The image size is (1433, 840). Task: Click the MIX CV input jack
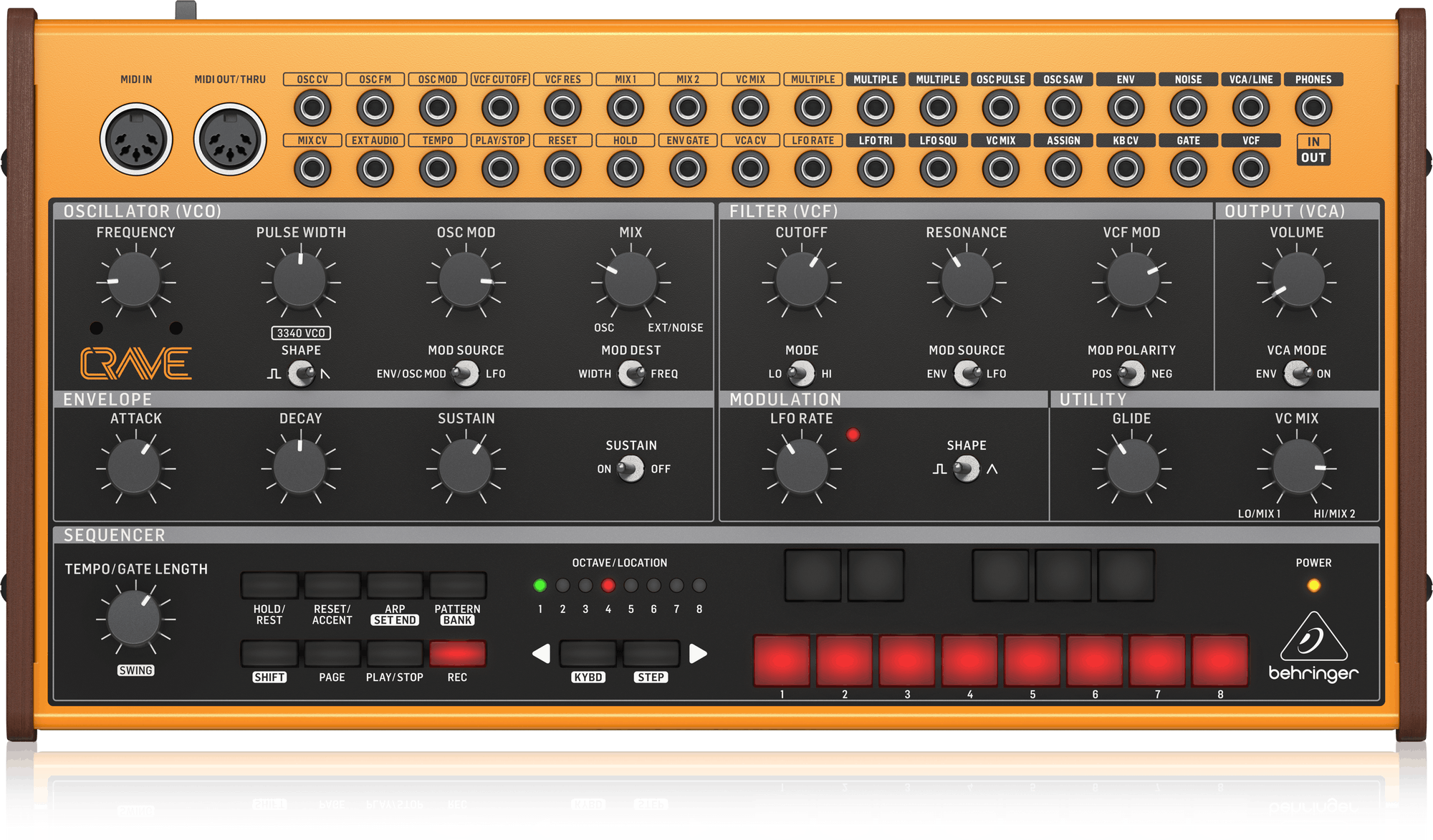(312, 169)
